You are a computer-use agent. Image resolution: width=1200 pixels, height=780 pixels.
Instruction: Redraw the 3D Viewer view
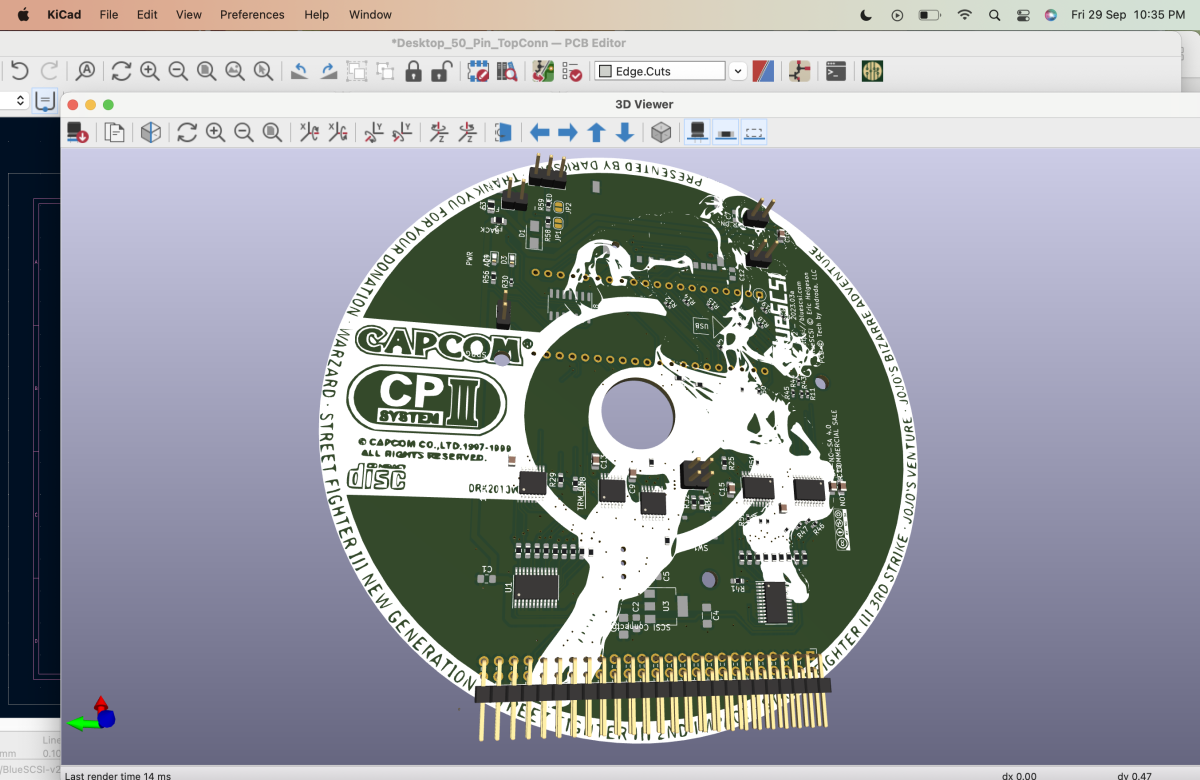(x=187, y=132)
